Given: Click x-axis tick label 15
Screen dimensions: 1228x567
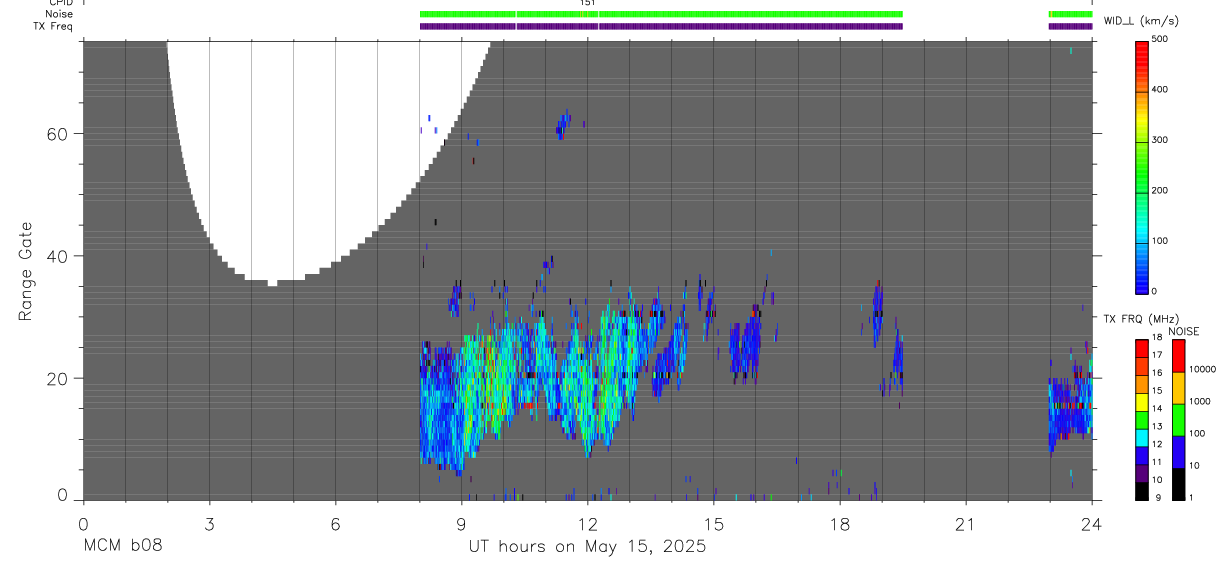Looking at the screenshot, I should (x=714, y=523).
